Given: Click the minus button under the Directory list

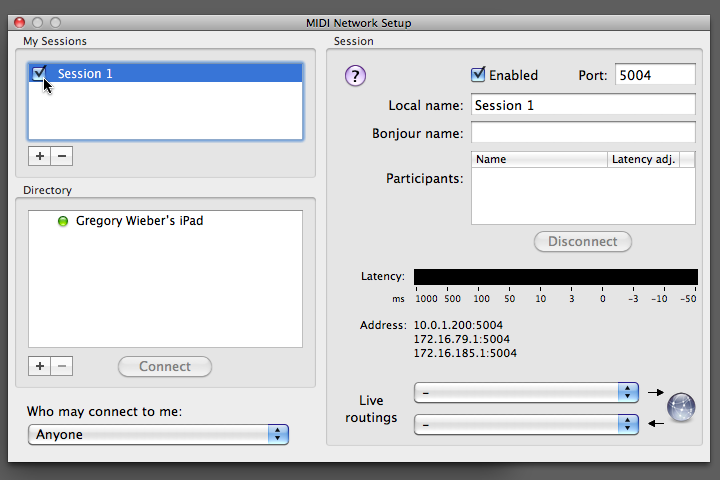Looking at the screenshot, I should coord(61,366).
